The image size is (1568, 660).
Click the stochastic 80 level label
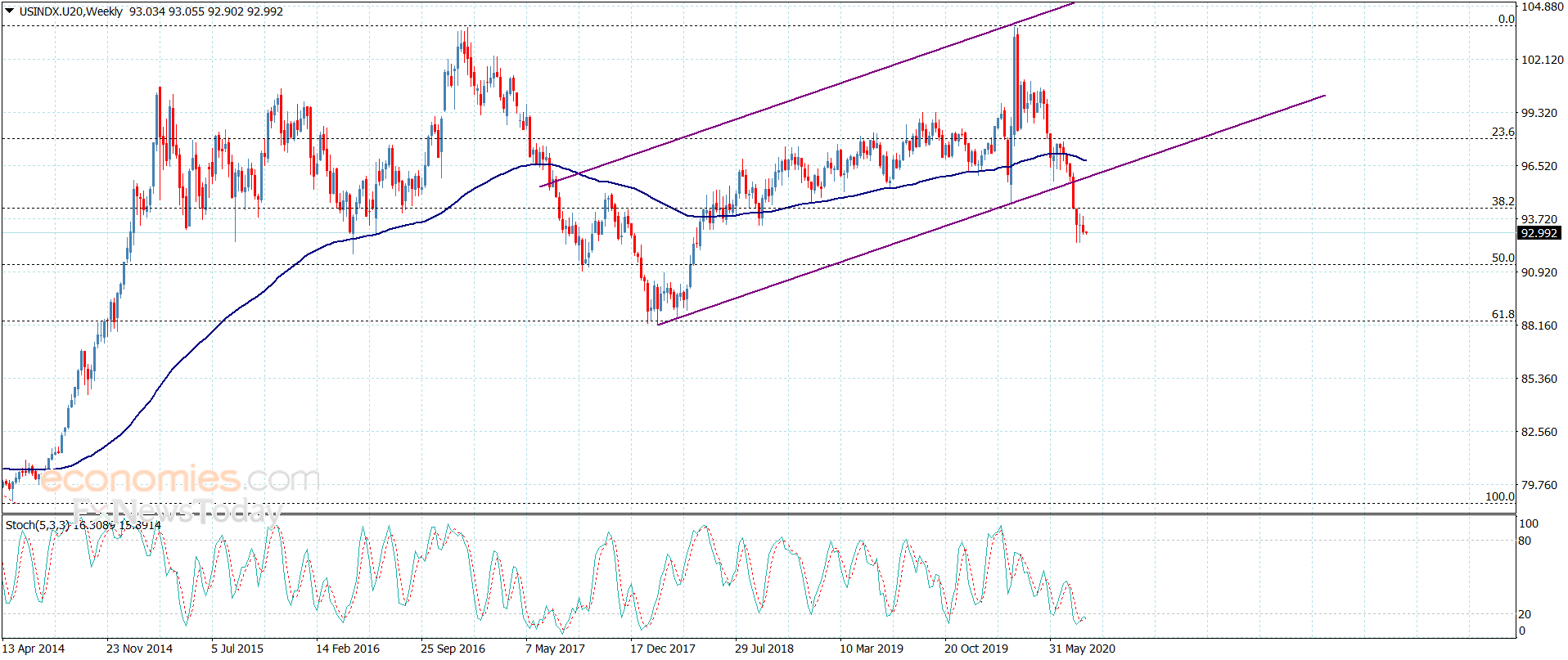[x=1525, y=541]
